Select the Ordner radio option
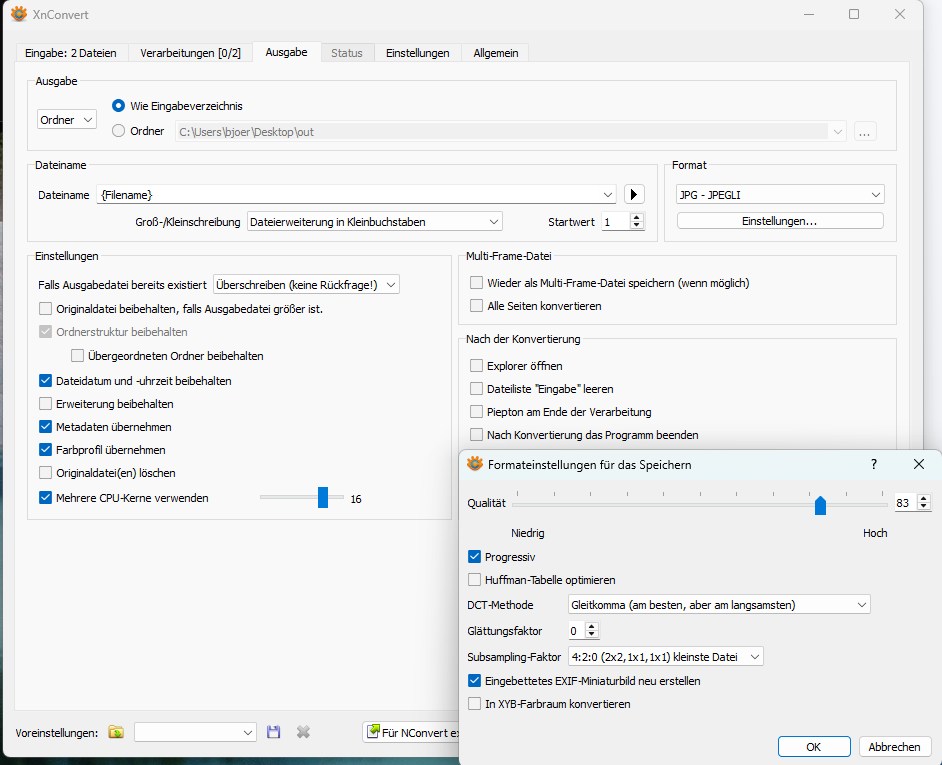 [x=118, y=130]
